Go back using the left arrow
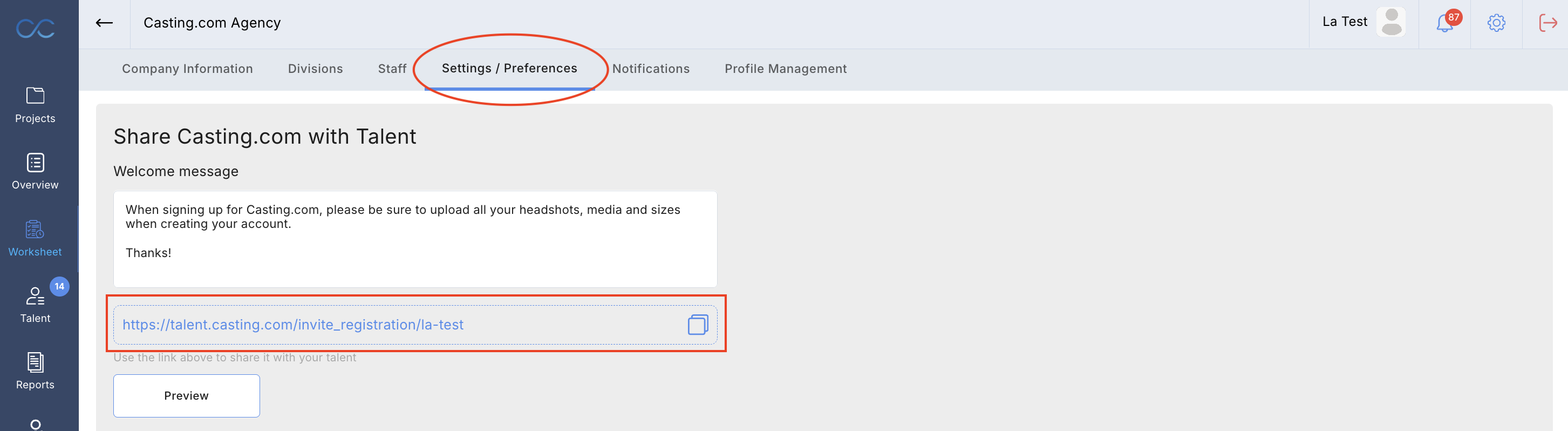The height and width of the screenshot is (431, 1568). 104,23
